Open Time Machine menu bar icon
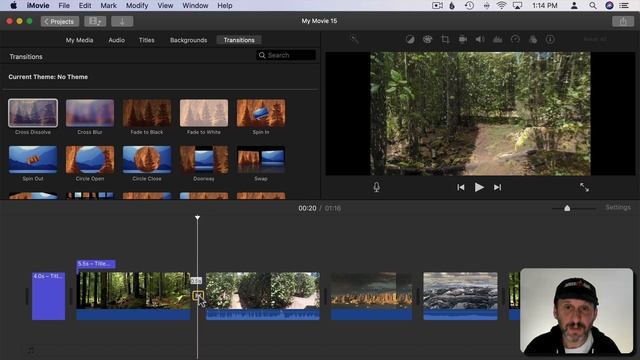The height and width of the screenshot is (360, 640). (469, 6)
